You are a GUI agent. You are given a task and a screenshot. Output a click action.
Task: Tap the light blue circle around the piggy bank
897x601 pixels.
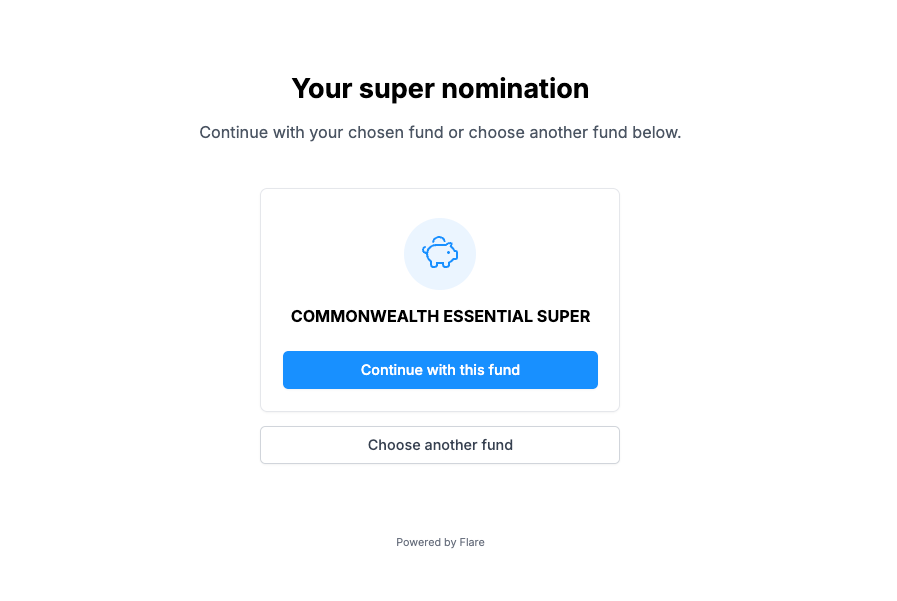pyautogui.click(x=440, y=254)
